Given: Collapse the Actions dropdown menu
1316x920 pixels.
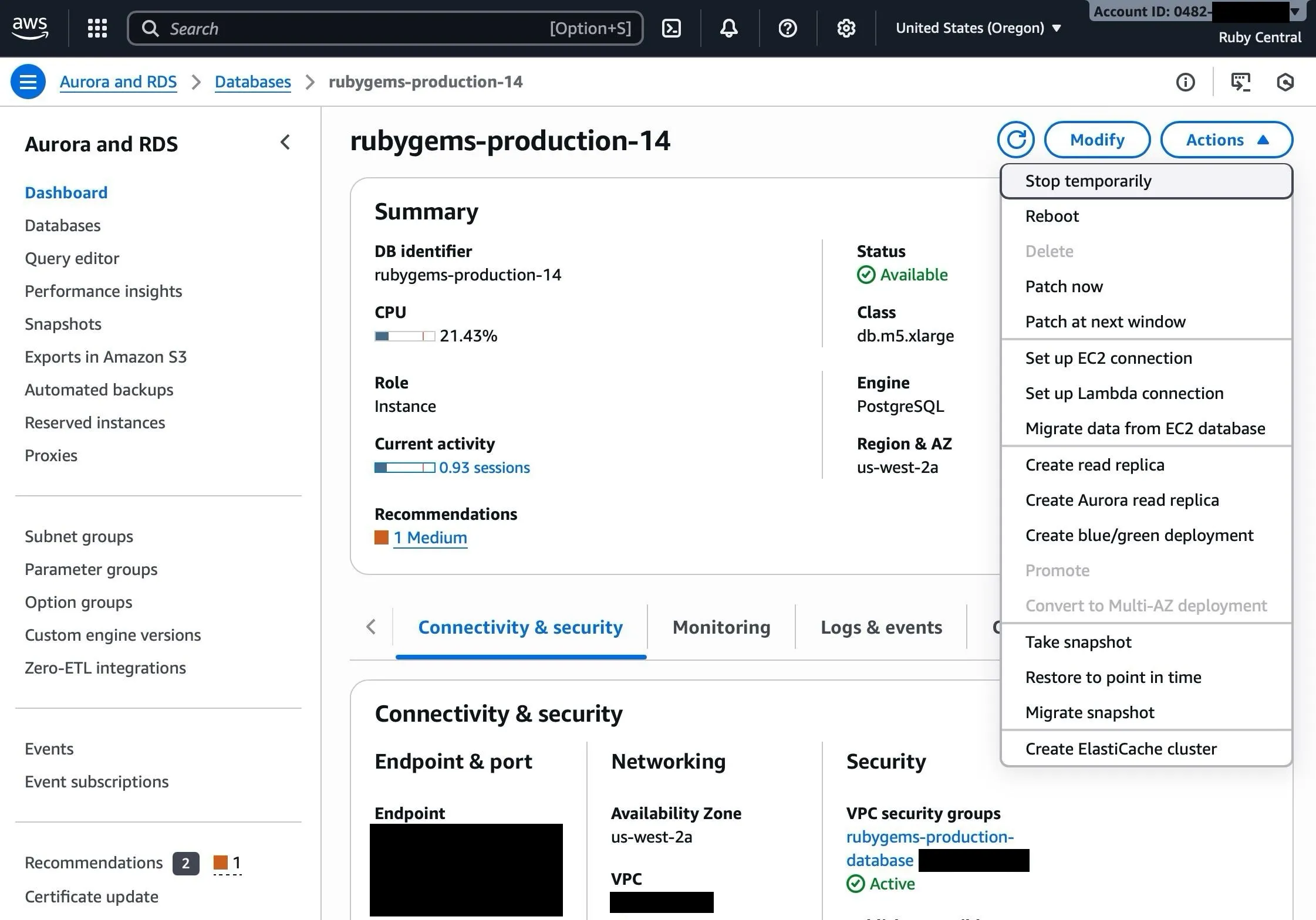Looking at the screenshot, I should coord(1226,140).
